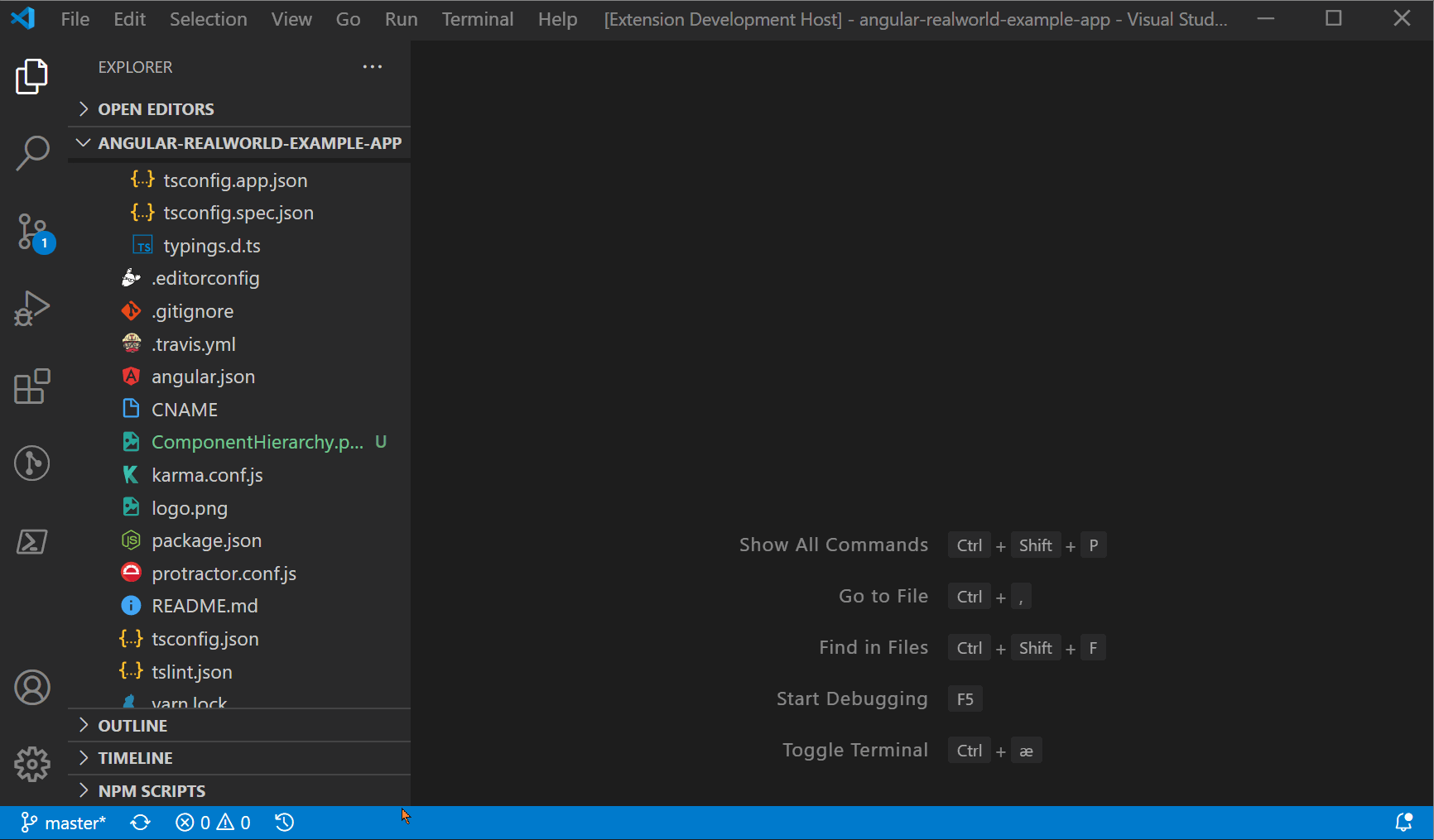Open Source Control view with badge
This screenshot has height=840, width=1434.
click(x=35, y=233)
